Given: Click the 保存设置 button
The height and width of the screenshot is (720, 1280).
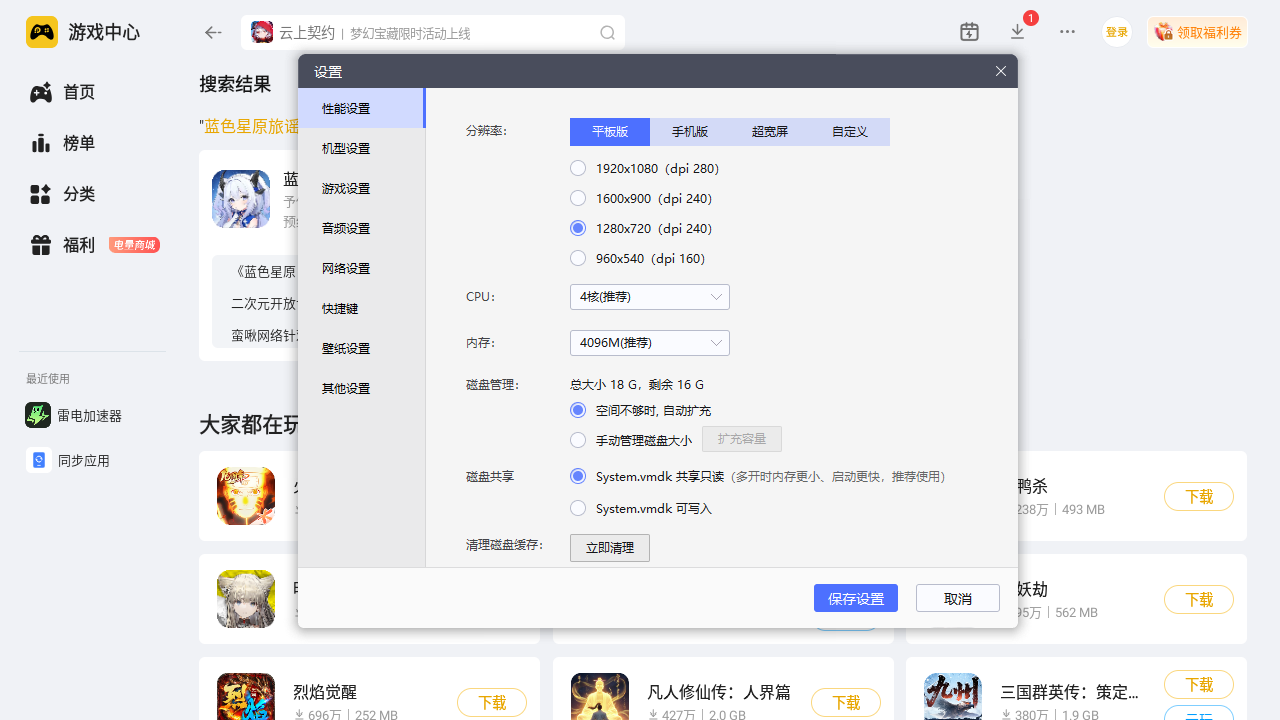Looking at the screenshot, I should point(855,598).
